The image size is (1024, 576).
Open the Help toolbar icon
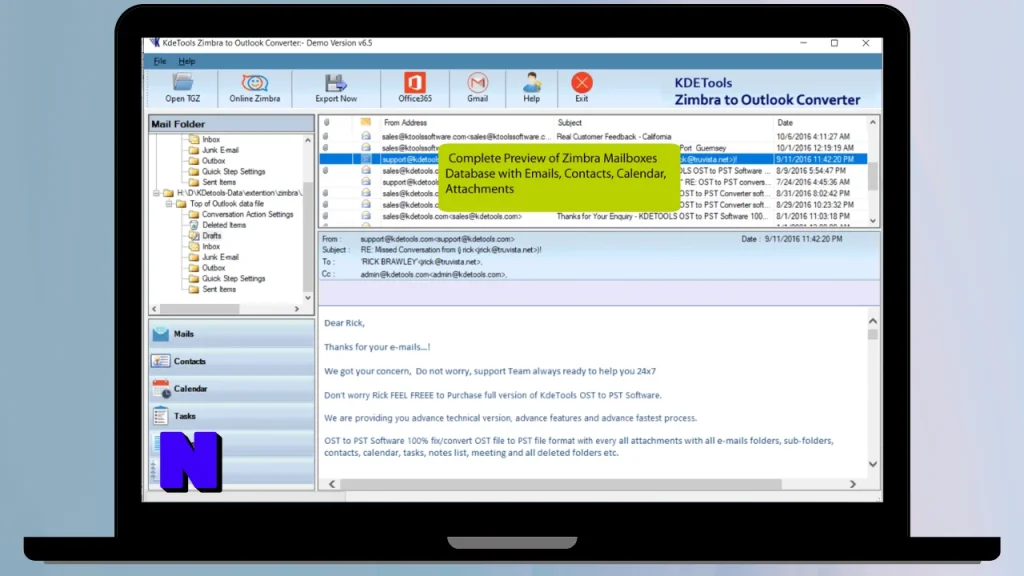[532, 88]
